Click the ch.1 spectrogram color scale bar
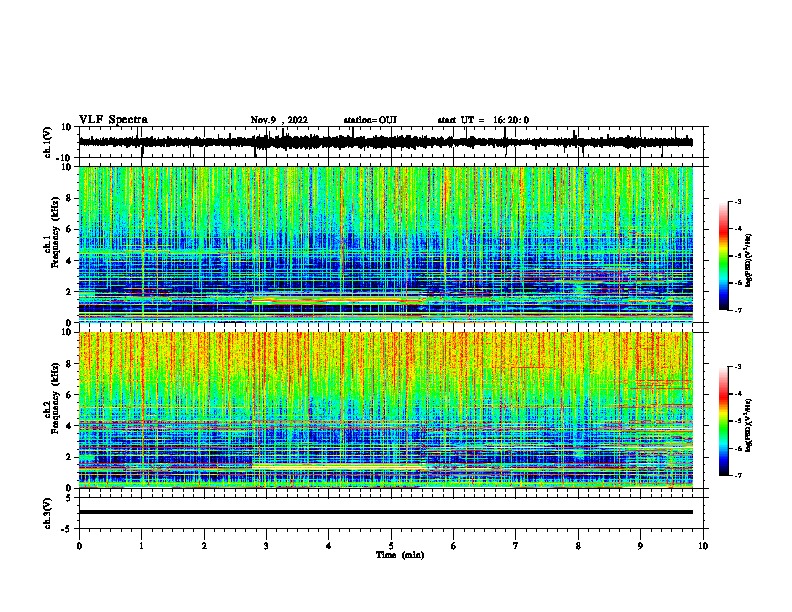The image size is (792, 612). click(723, 256)
